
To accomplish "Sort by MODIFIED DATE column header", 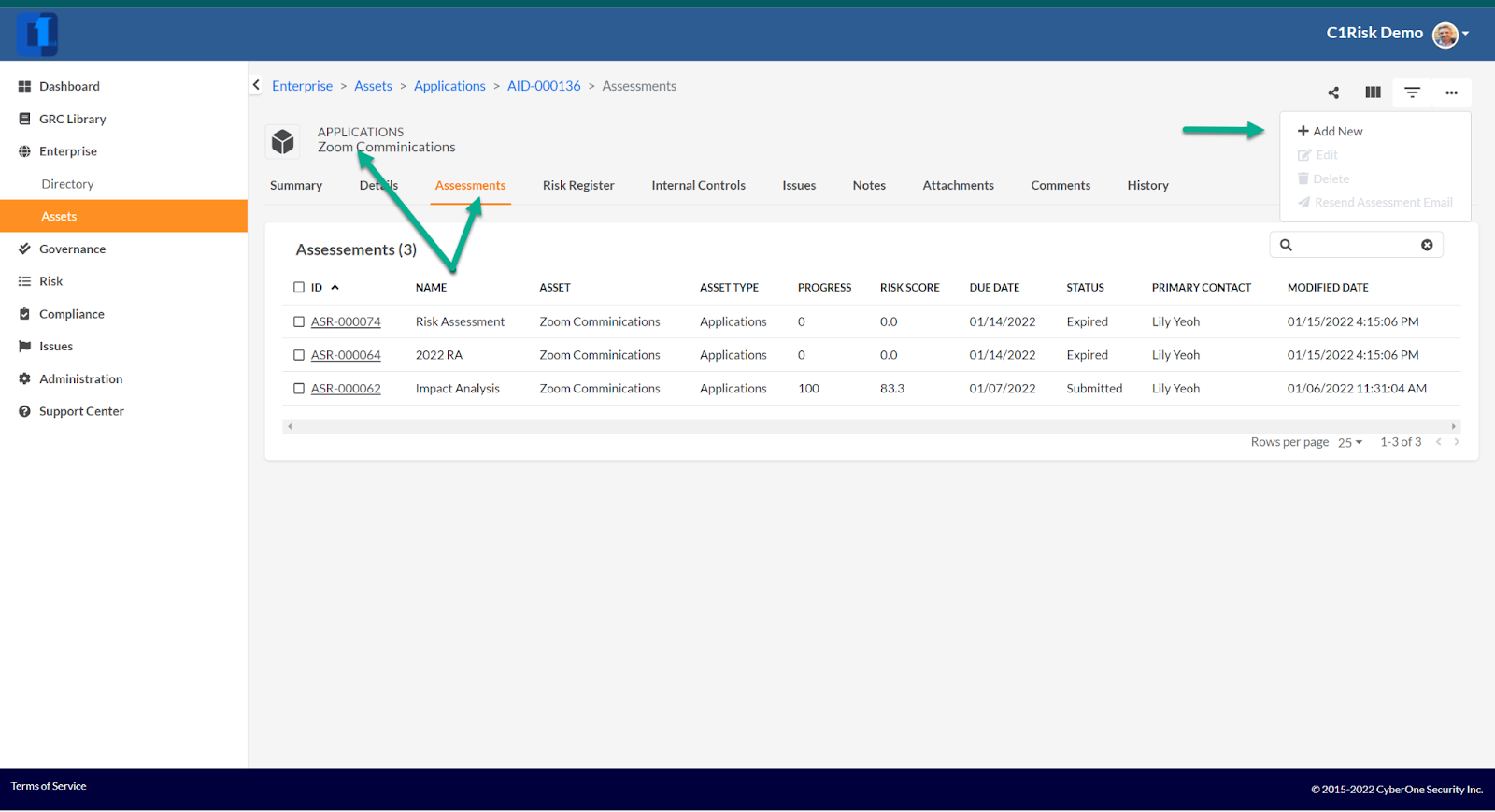I will 1328,288.
